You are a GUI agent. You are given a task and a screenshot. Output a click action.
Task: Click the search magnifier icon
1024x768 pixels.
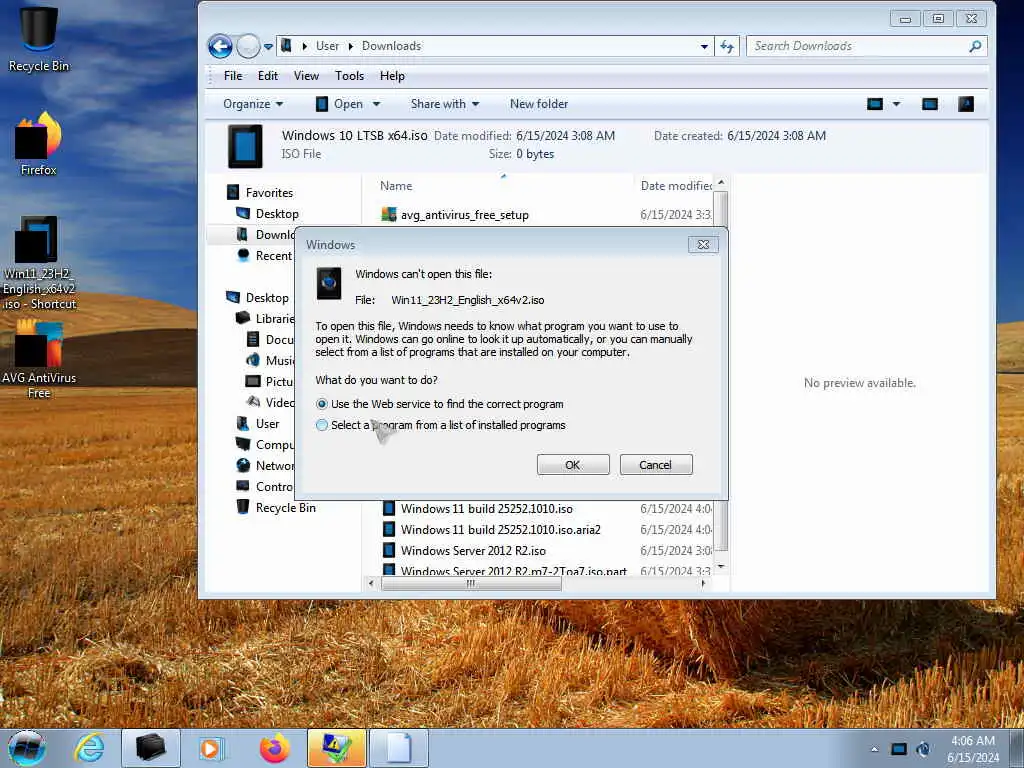point(975,46)
